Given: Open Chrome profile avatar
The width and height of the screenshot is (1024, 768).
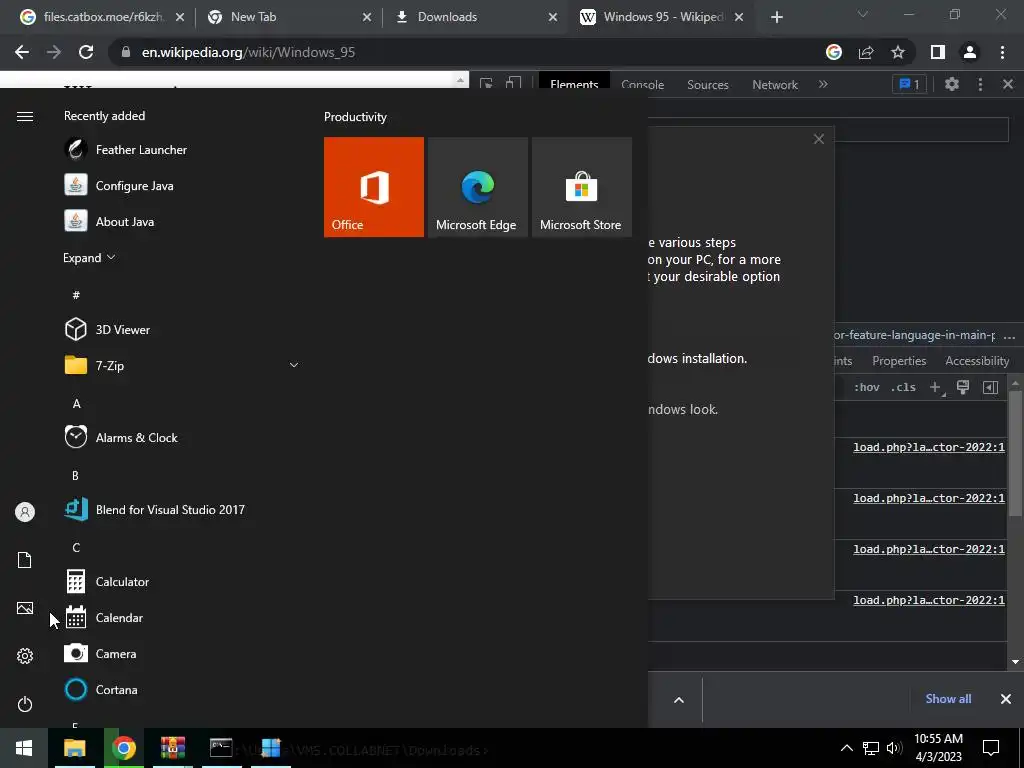Looking at the screenshot, I should click(x=970, y=52).
